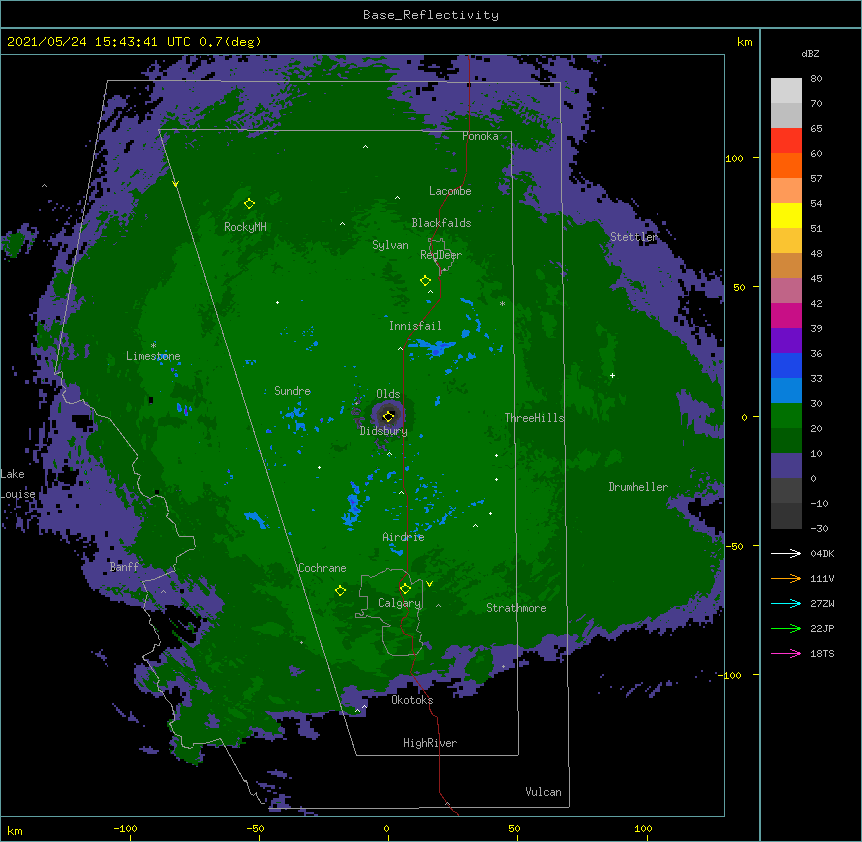Click the RedDeer city label

tap(441, 255)
